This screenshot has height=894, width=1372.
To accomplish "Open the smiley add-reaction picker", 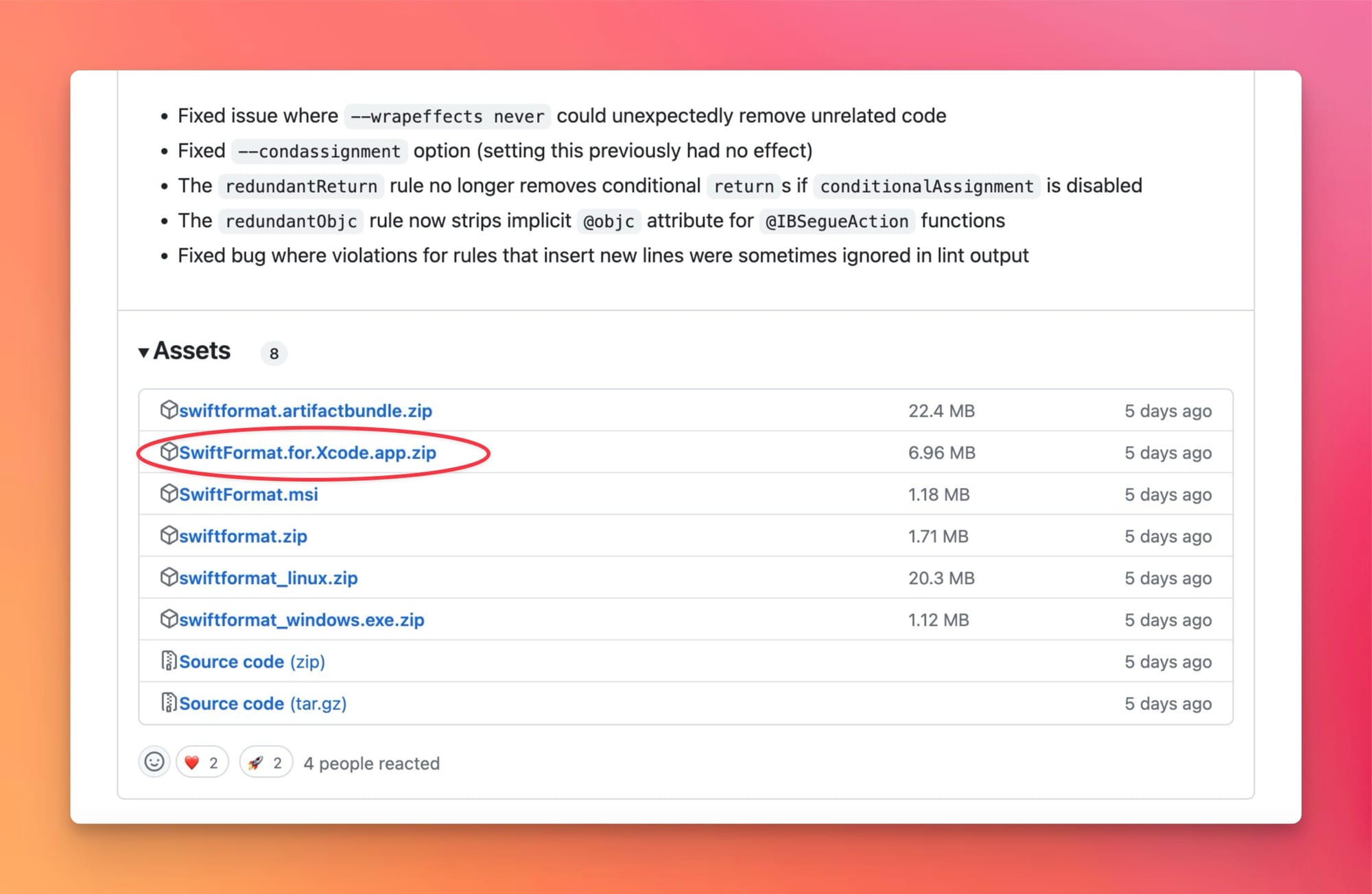I will pyautogui.click(x=154, y=762).
